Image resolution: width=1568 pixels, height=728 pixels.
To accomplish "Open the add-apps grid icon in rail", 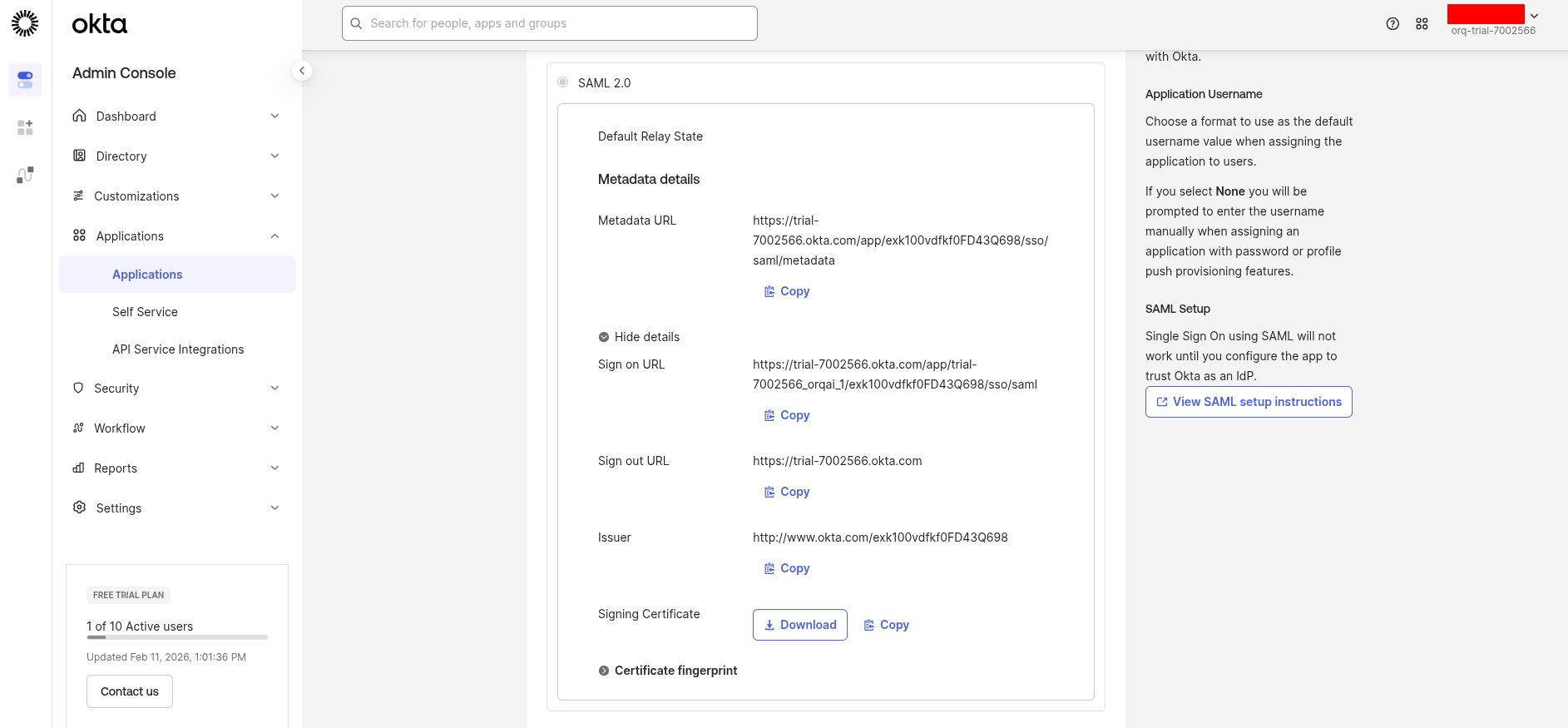I will pos(25,127).
